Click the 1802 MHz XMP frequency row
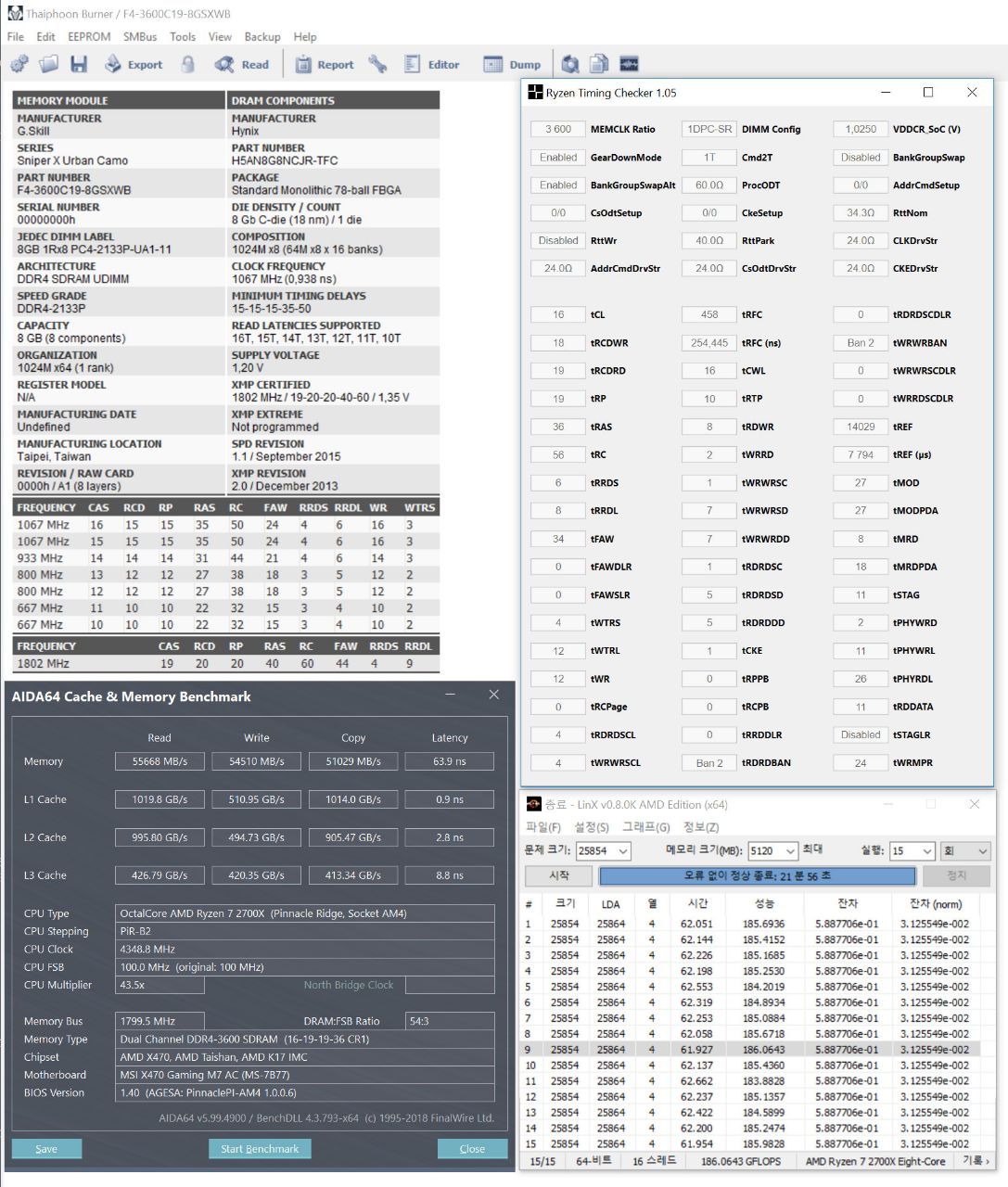 point(225,664)
